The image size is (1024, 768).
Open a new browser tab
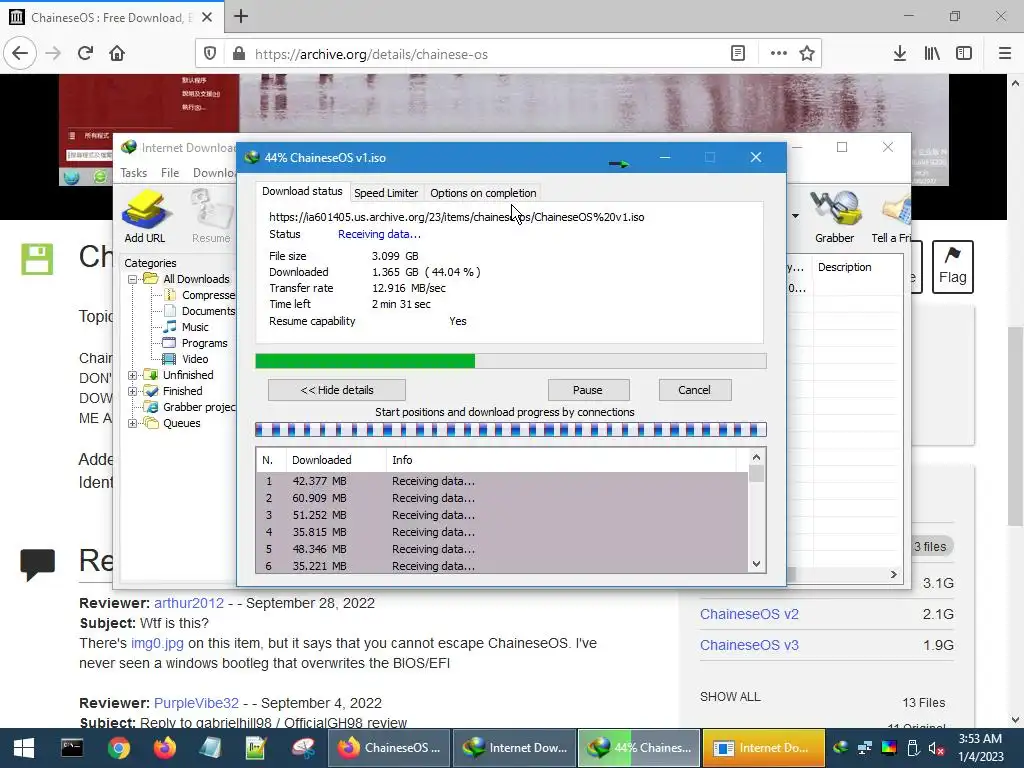[x=241, y=16]
